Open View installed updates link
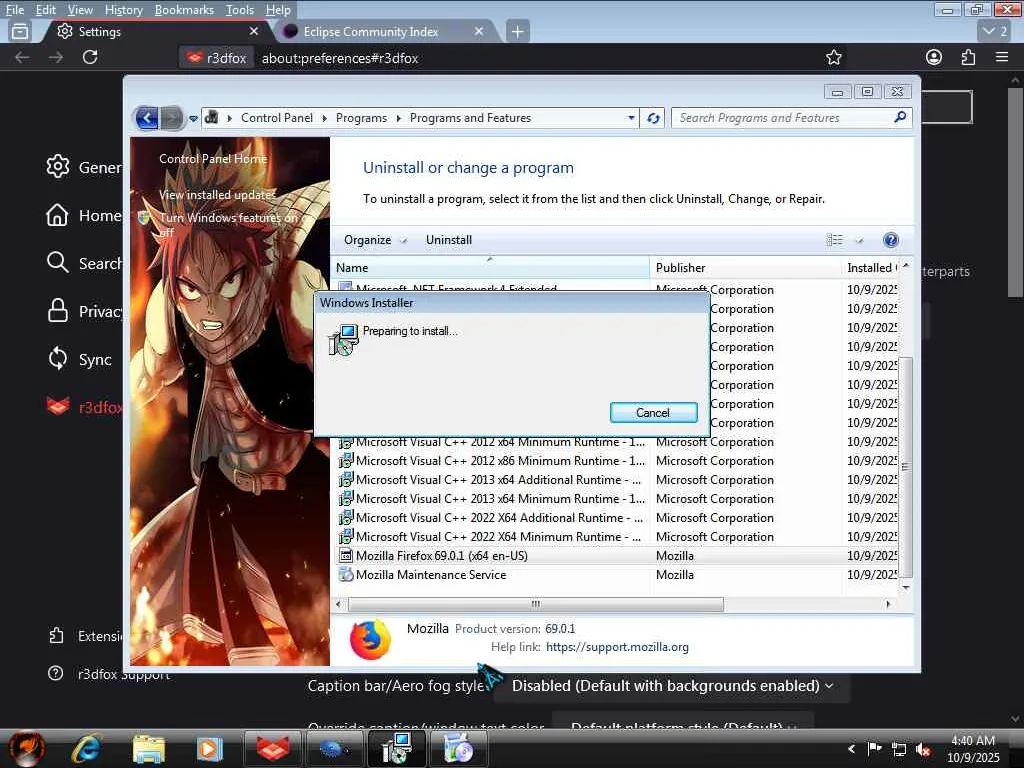 pos(217,195)
